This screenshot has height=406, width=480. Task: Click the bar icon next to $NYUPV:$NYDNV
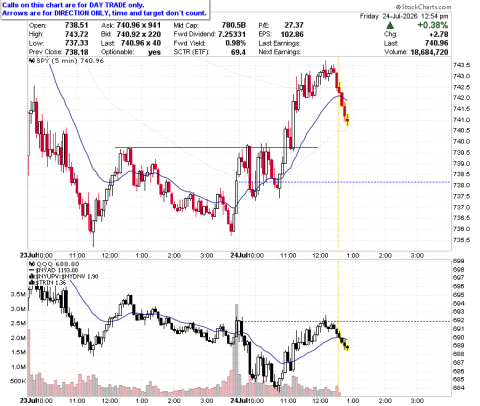32,276
